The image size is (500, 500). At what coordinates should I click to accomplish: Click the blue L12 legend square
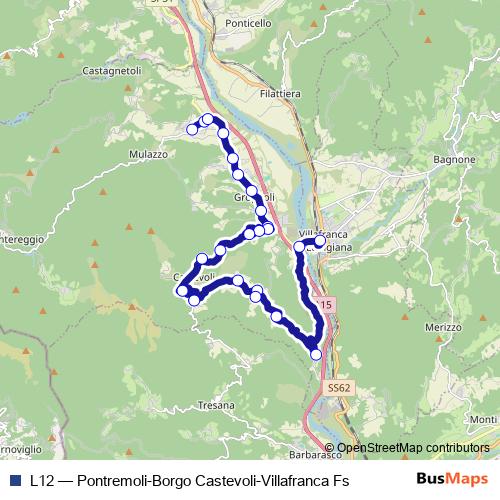tap(15, 480)
